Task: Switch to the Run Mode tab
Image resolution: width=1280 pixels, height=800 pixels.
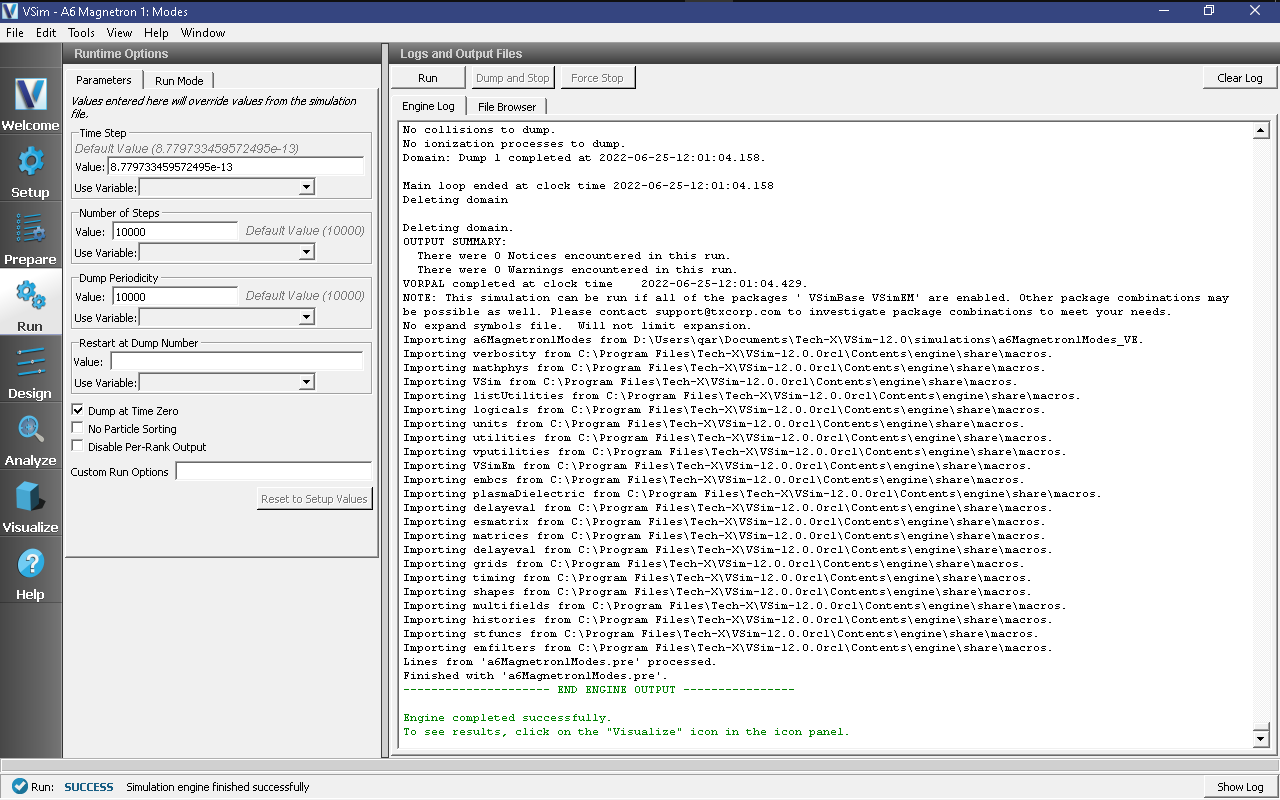Action: [x=179, y=81]
